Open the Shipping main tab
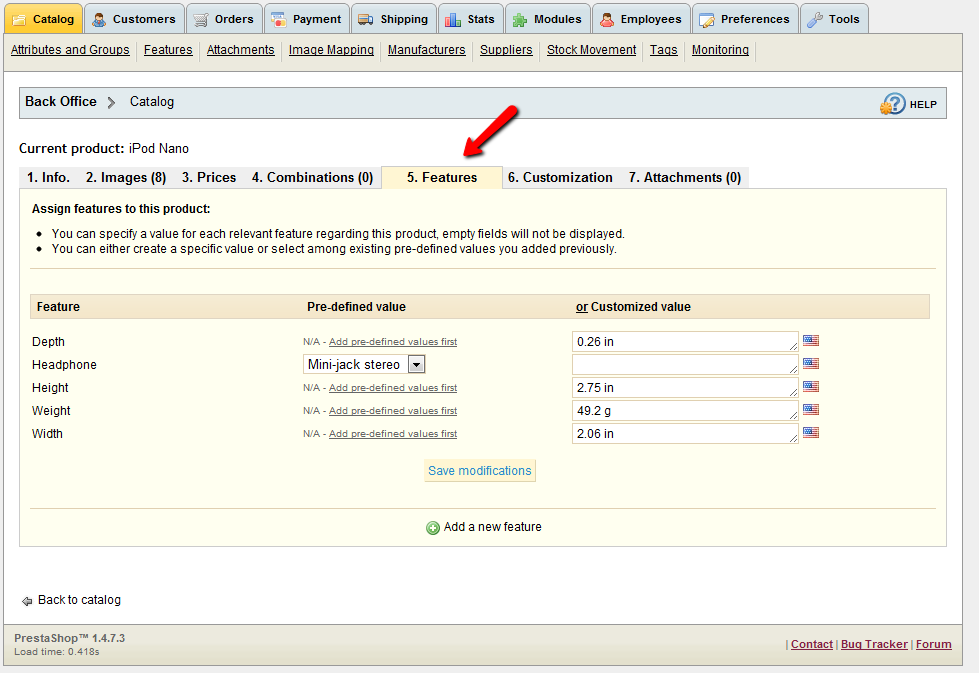Screen dimensions: 979x673 tap(394, 19)
